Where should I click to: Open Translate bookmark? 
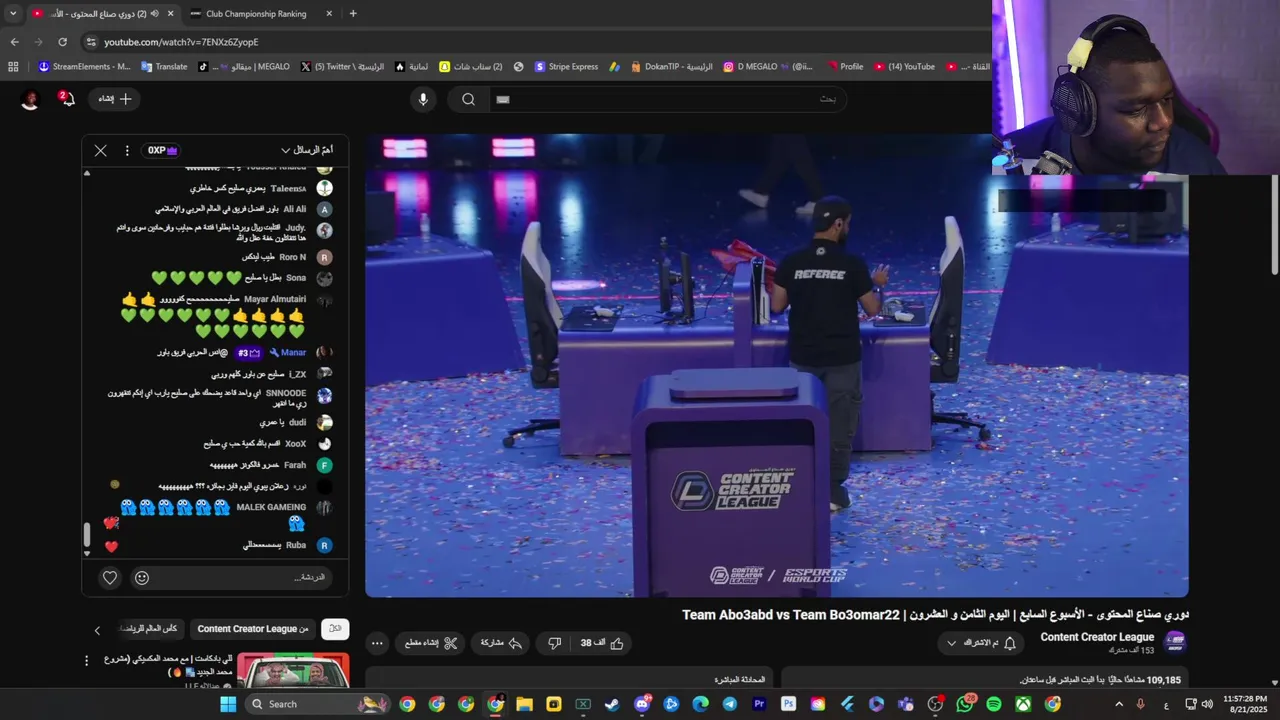(x=164, y=67)
